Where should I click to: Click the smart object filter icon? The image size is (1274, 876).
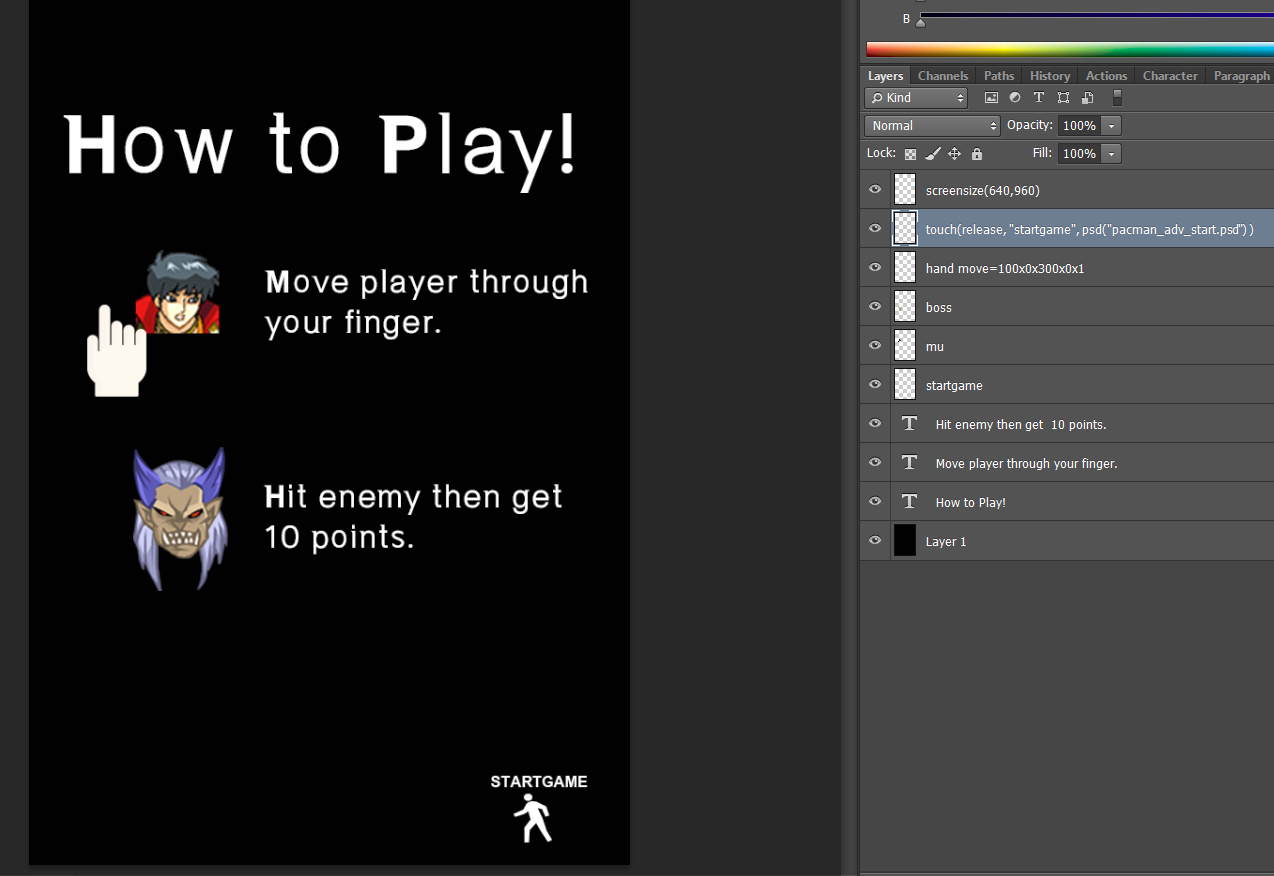pyautogui.click(x=1087, y=98)
